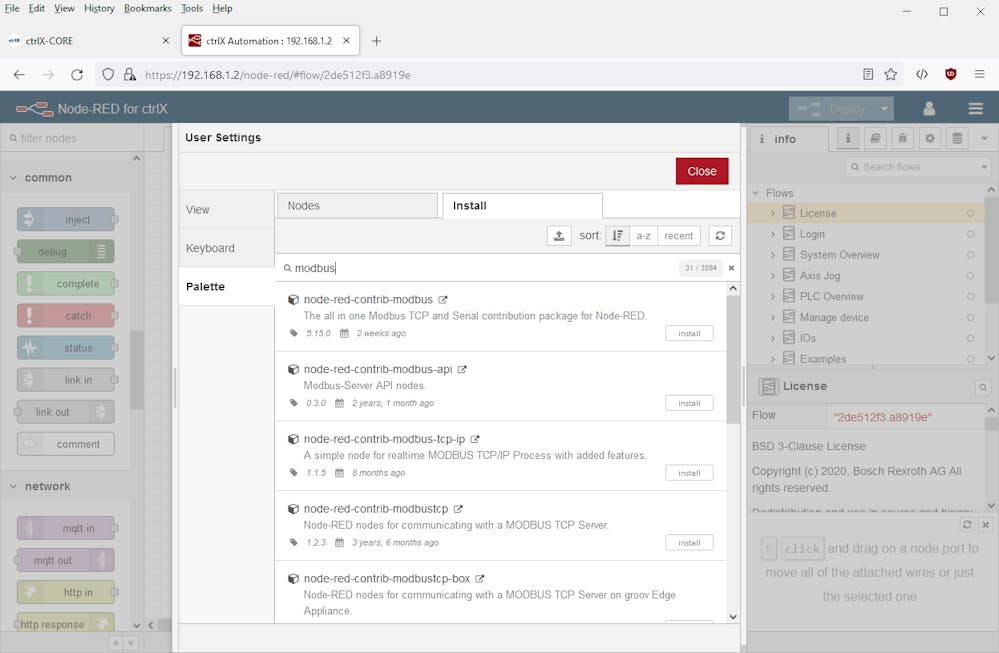This screenshot has width=999, height=653.
Task: Install node-red-contrib-modbus package
Action: [689, 333]
